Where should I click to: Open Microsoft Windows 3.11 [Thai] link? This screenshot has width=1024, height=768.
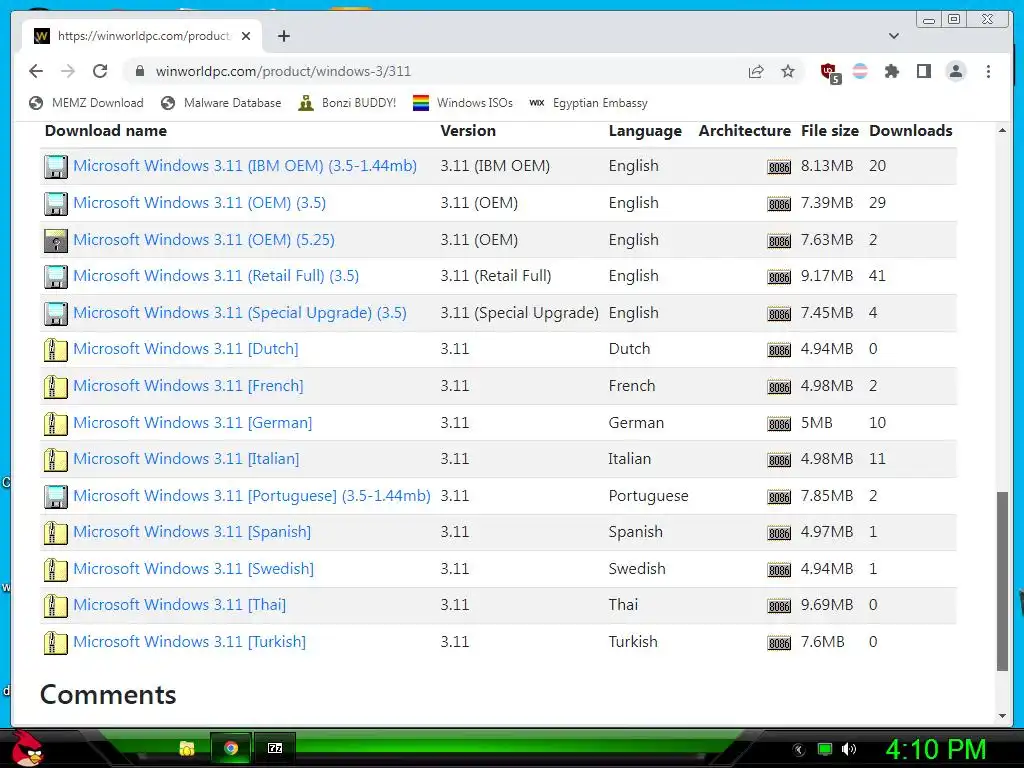click(x=180, y=605)
